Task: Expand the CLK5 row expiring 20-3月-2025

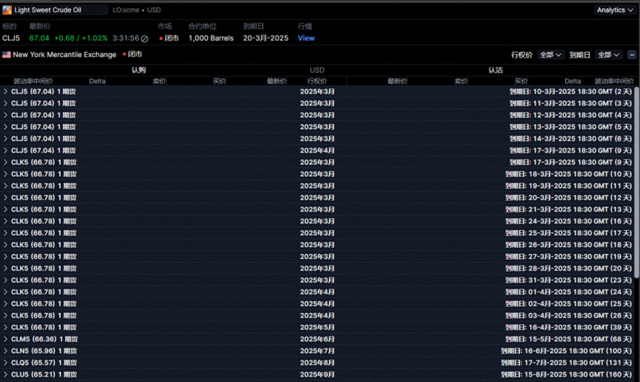Action: click(x=5, y=198)
